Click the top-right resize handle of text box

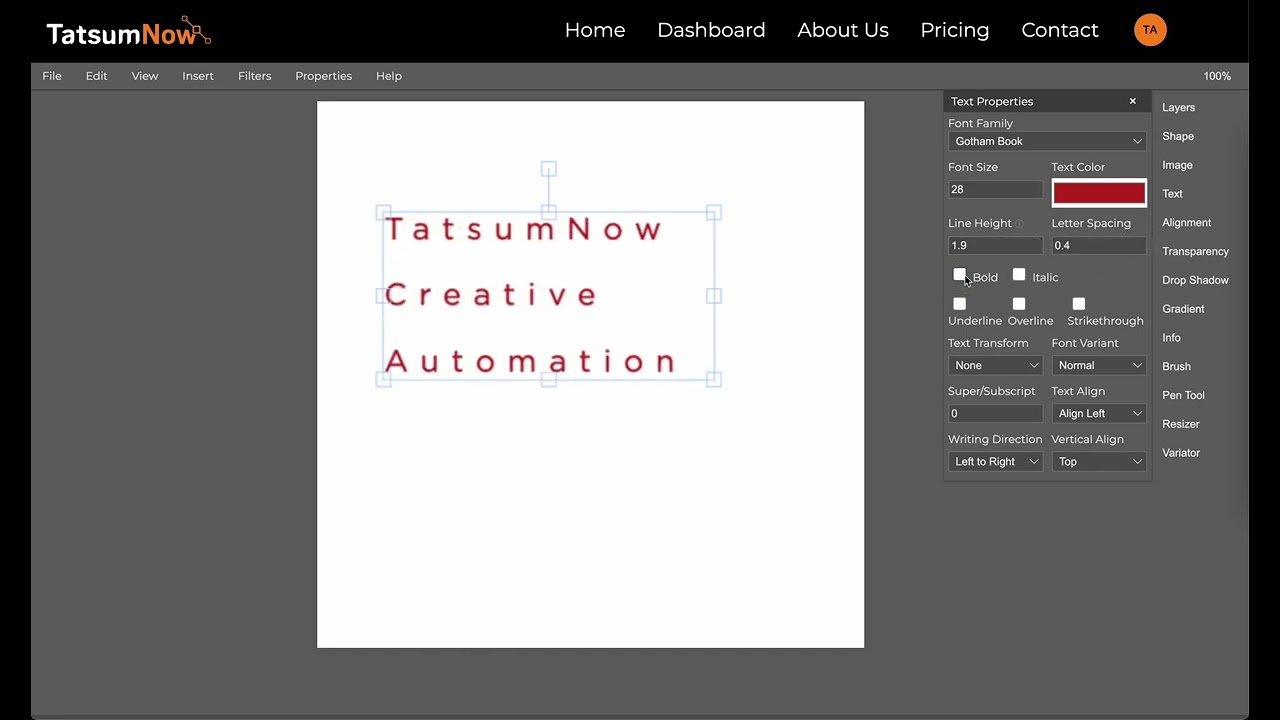coord(713,212)
